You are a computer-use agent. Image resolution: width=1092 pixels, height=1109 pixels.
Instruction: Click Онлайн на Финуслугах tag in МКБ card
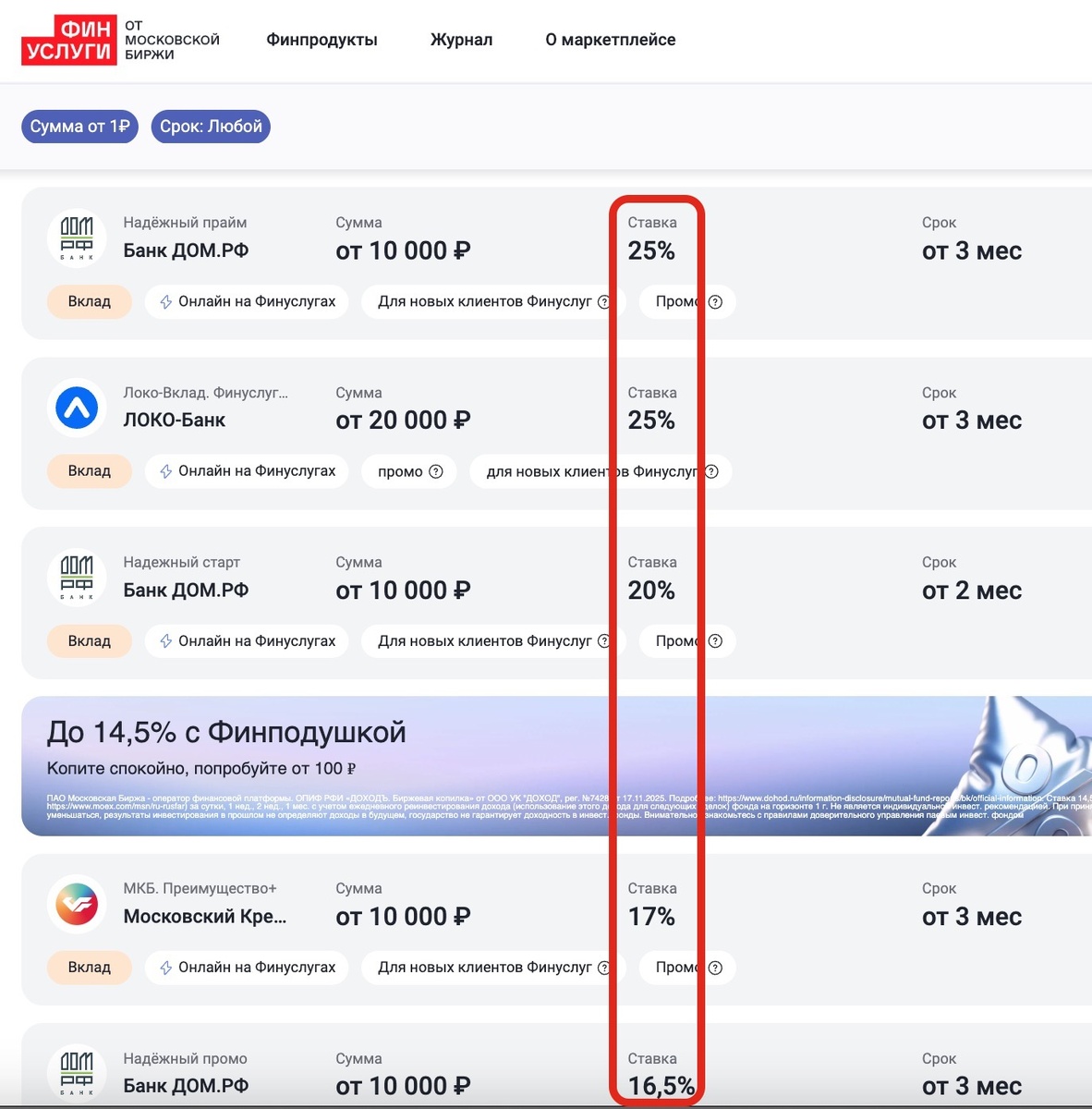click(x=247, y=968)
